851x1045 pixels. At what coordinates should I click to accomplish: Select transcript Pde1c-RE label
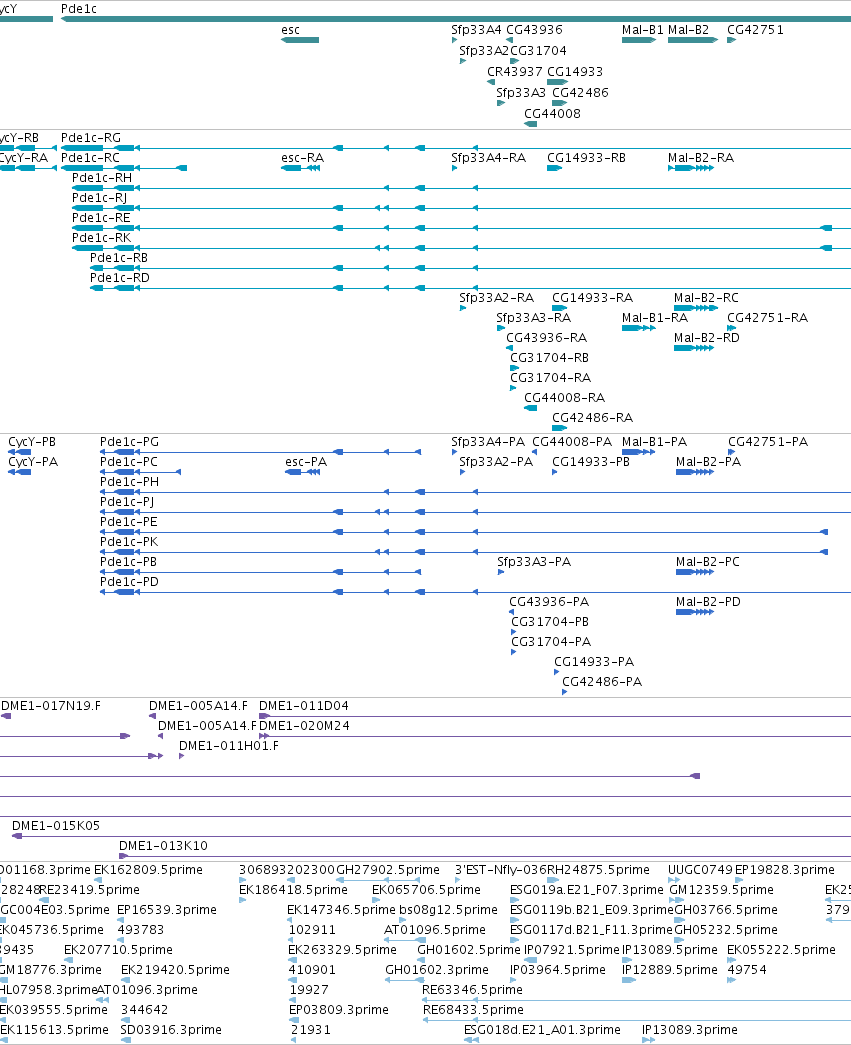(x=101, y=218)
